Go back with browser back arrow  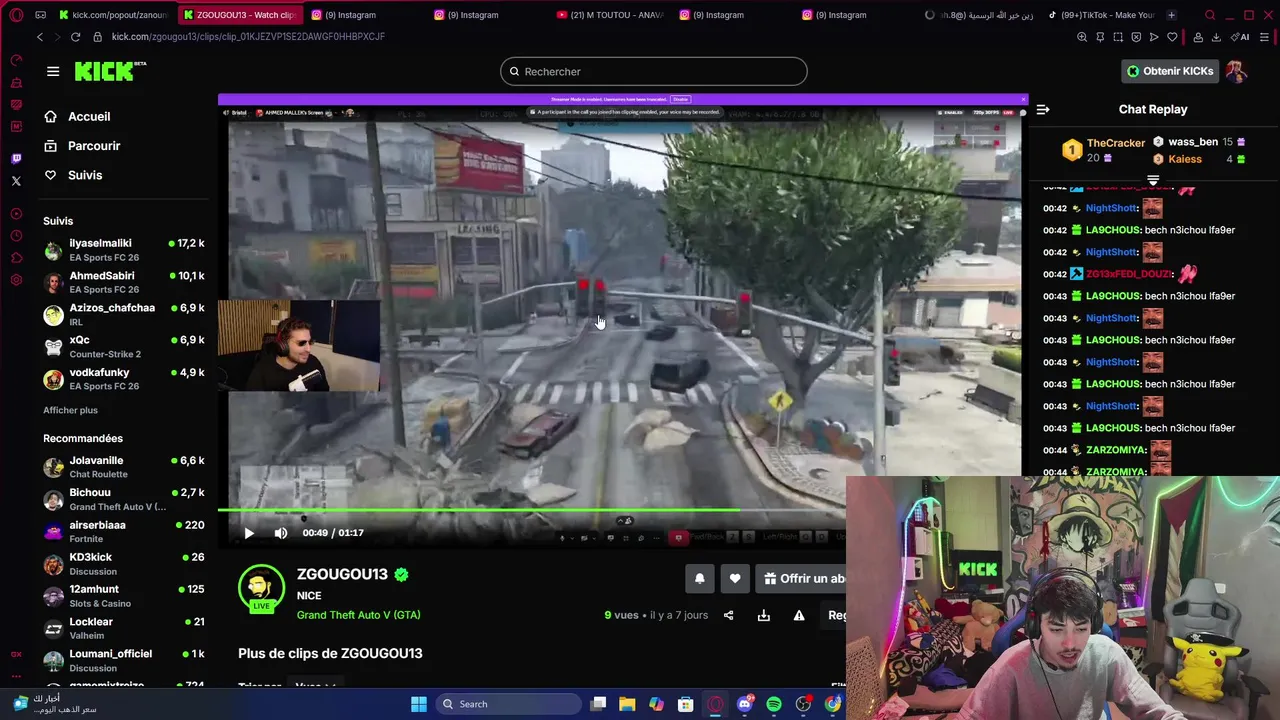coord(40,37)
